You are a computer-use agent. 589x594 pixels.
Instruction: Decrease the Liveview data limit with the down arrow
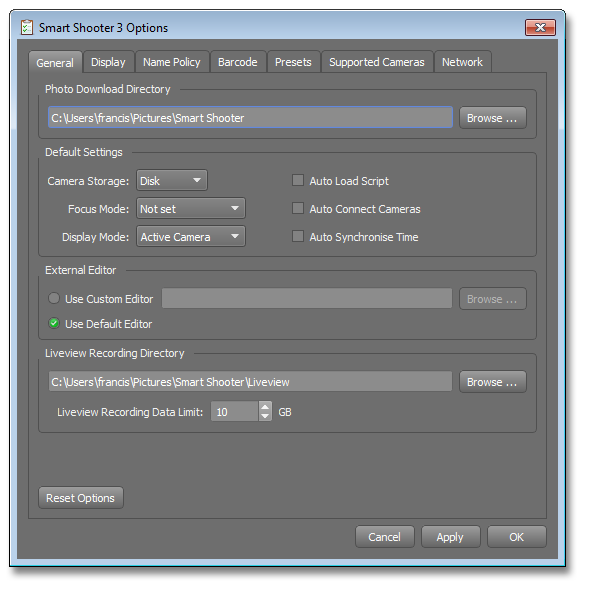tap(265, 416)
